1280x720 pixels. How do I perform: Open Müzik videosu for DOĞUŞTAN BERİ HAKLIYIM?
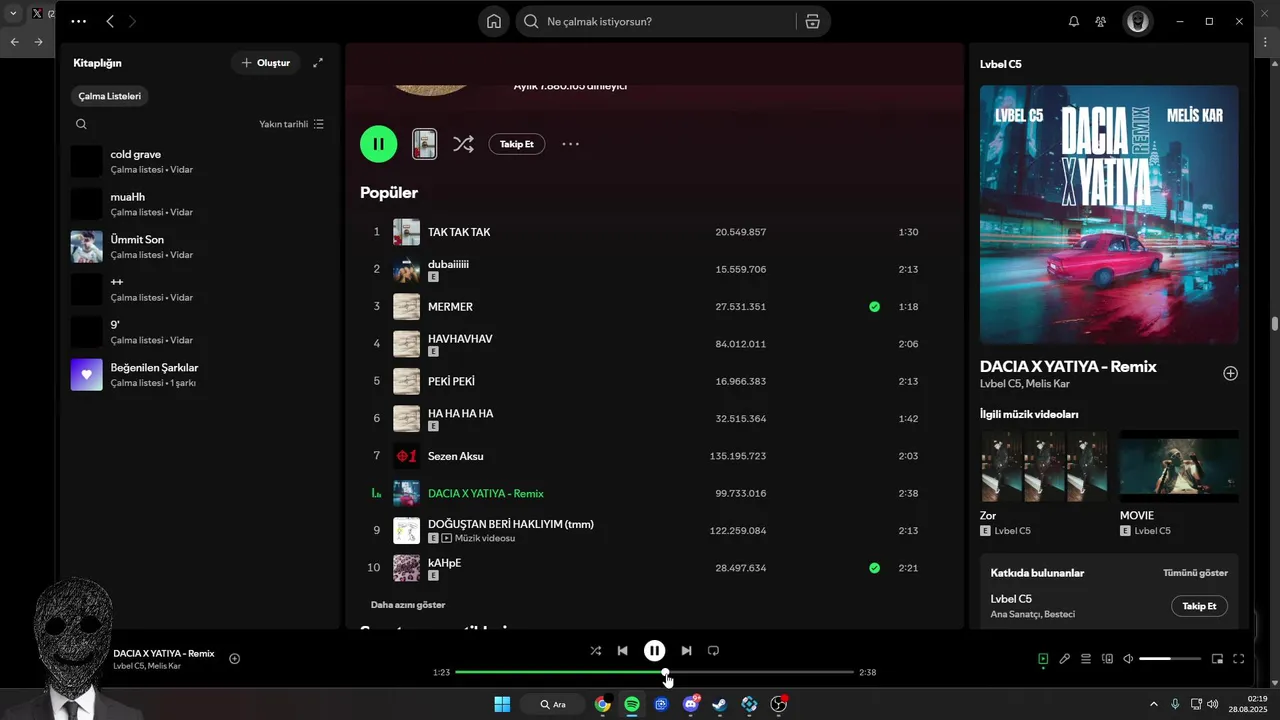tap(479, 538)
